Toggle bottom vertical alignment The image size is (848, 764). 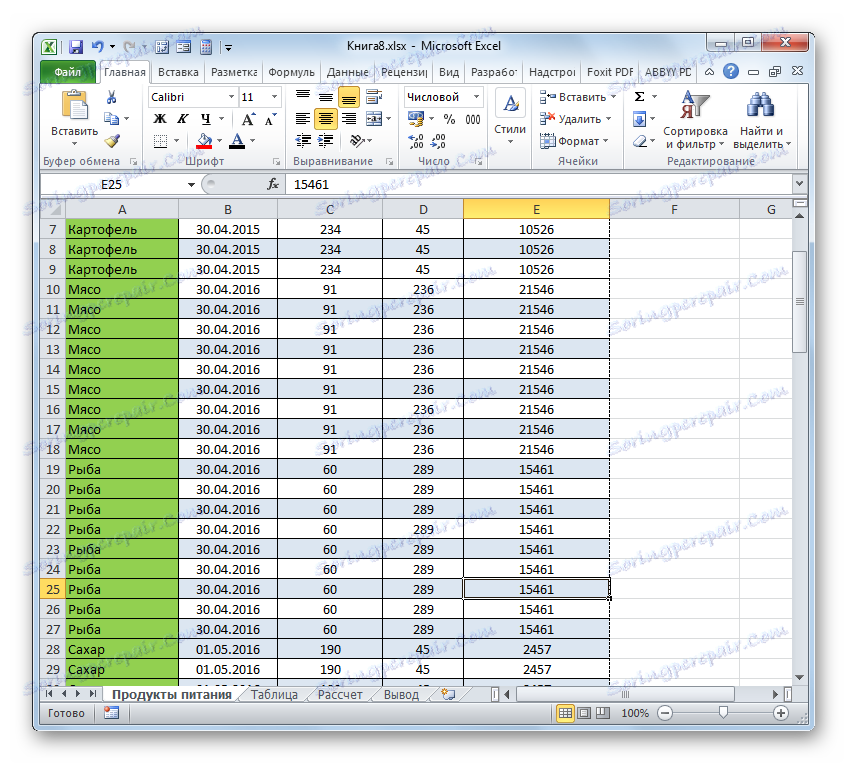click(x=349, y=97)
